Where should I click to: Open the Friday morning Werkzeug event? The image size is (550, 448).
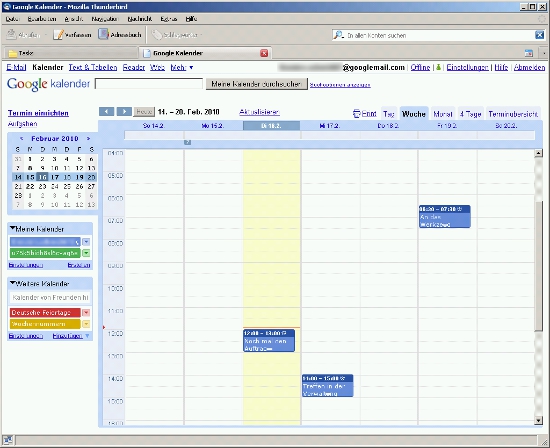coord(444,216)
